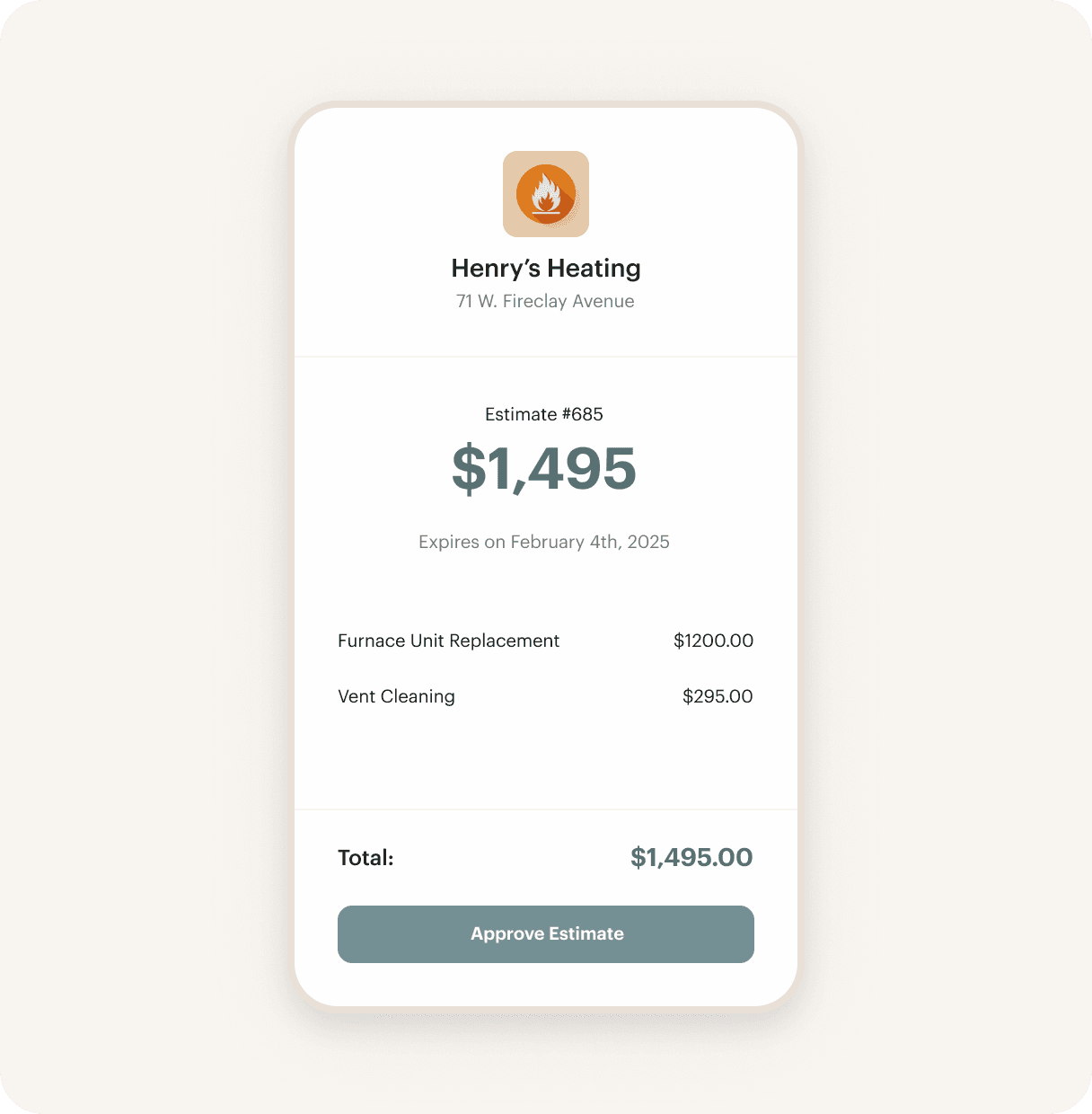This screenshot has width=1092, height=1114.
Task: Click the word Estimate above the amount
Action: click(x=521, y=414)
